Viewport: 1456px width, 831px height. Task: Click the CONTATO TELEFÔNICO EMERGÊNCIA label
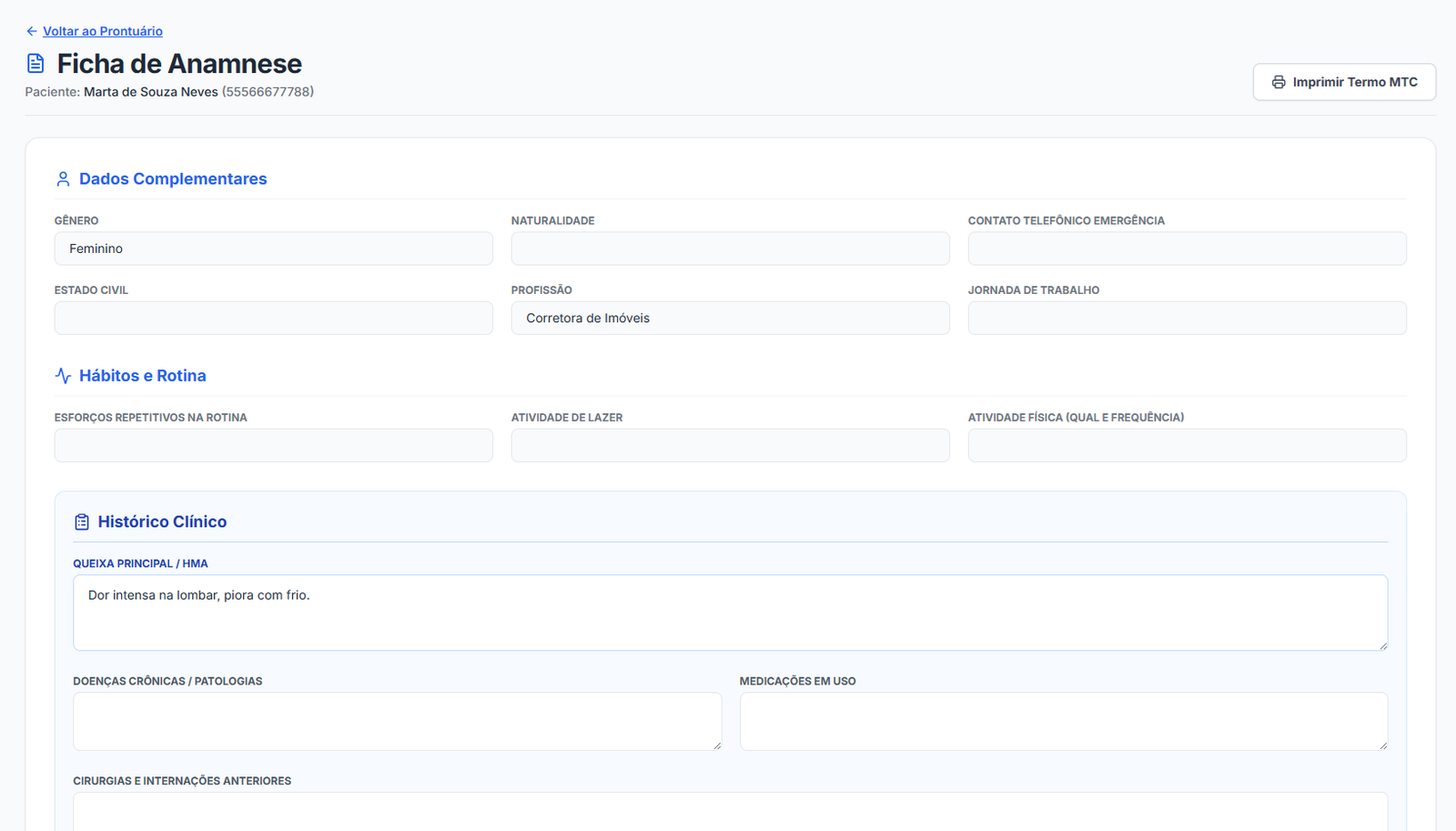pos(1067,221)
